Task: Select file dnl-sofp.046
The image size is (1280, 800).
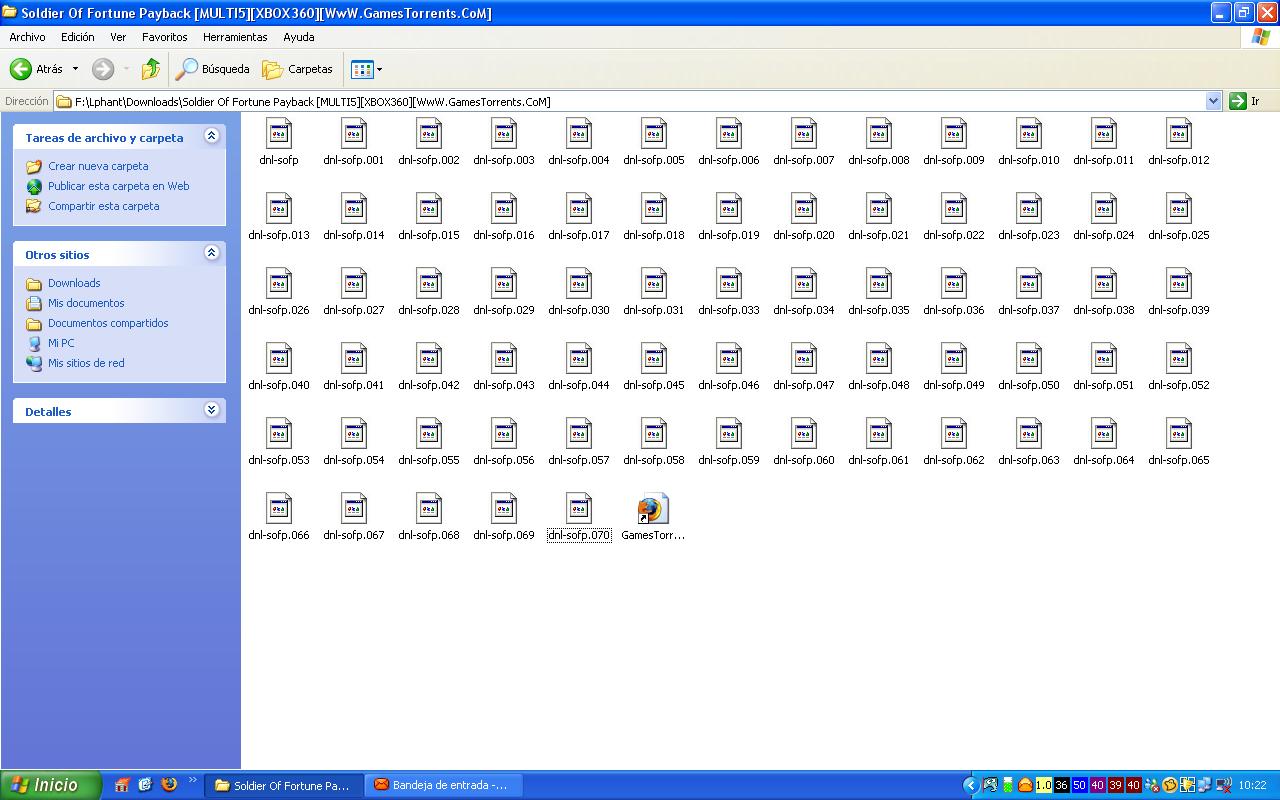Action: (729, 367)
